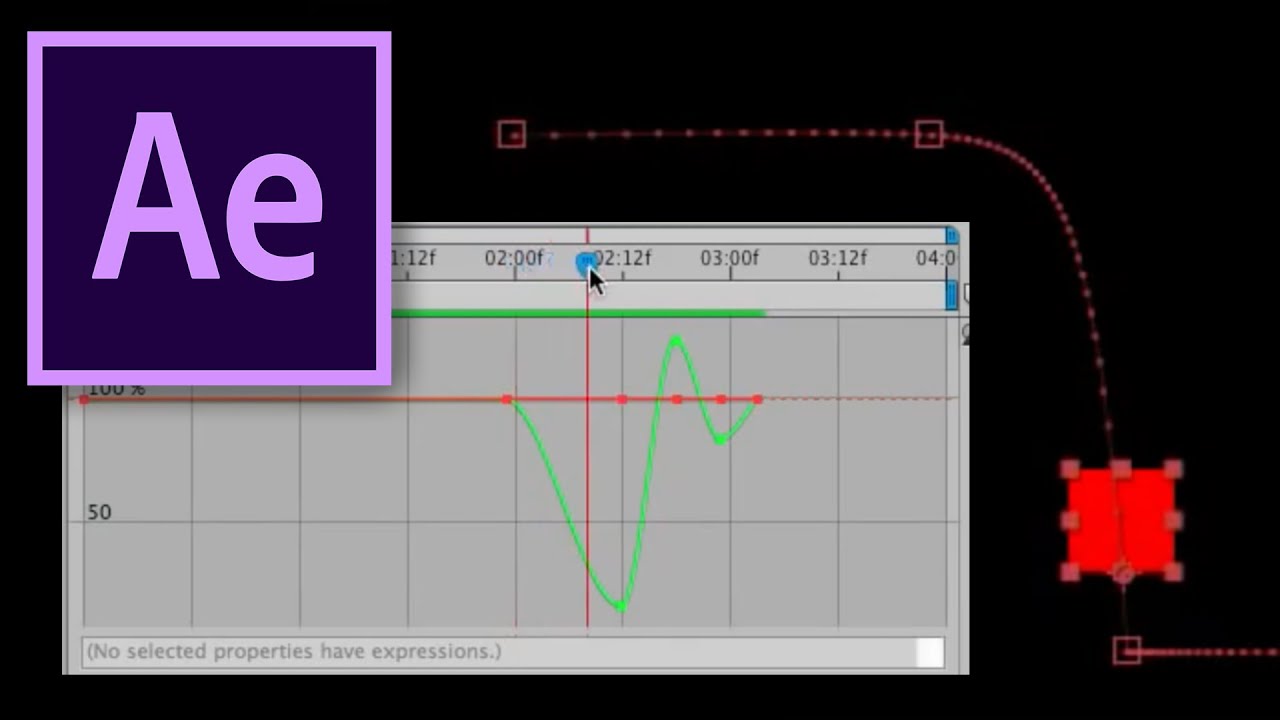Select the green curve's highest peak point
This screenshot has height=720, width=1280.
point(677,342)
